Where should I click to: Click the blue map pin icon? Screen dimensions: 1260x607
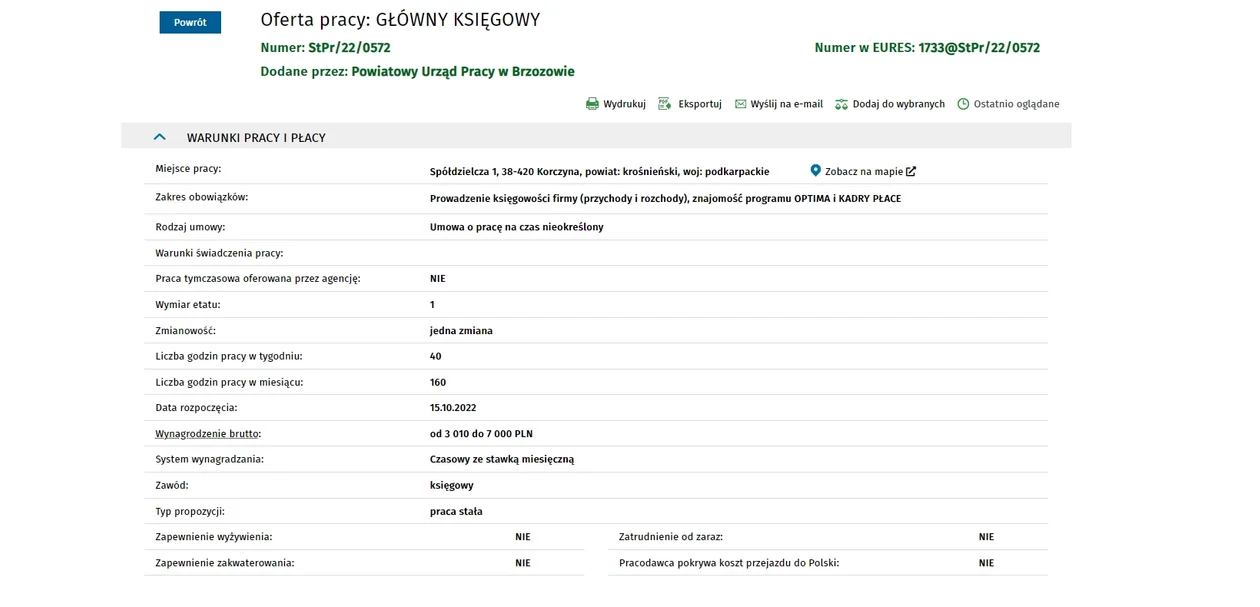[x=815, y=171]
